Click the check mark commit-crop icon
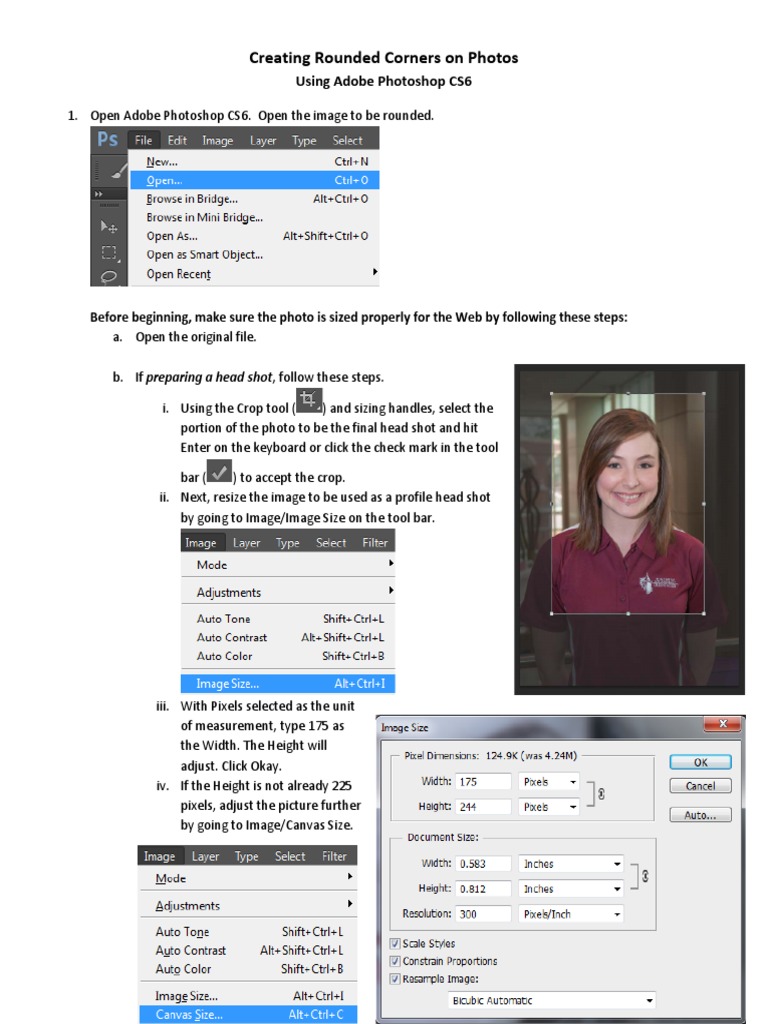768x1024 pixels. tap(219, 470)
